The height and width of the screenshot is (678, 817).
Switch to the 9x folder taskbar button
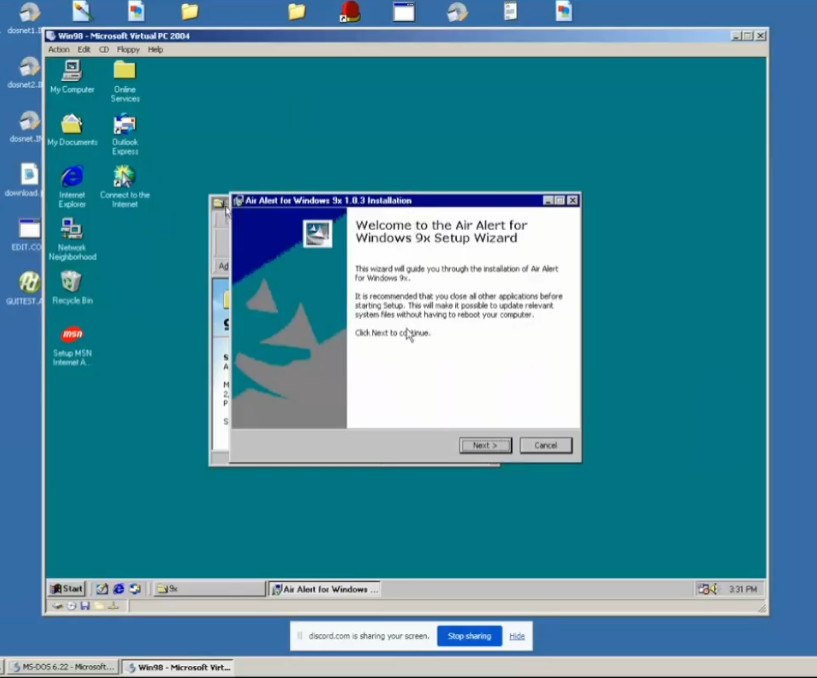pos(209,589)
